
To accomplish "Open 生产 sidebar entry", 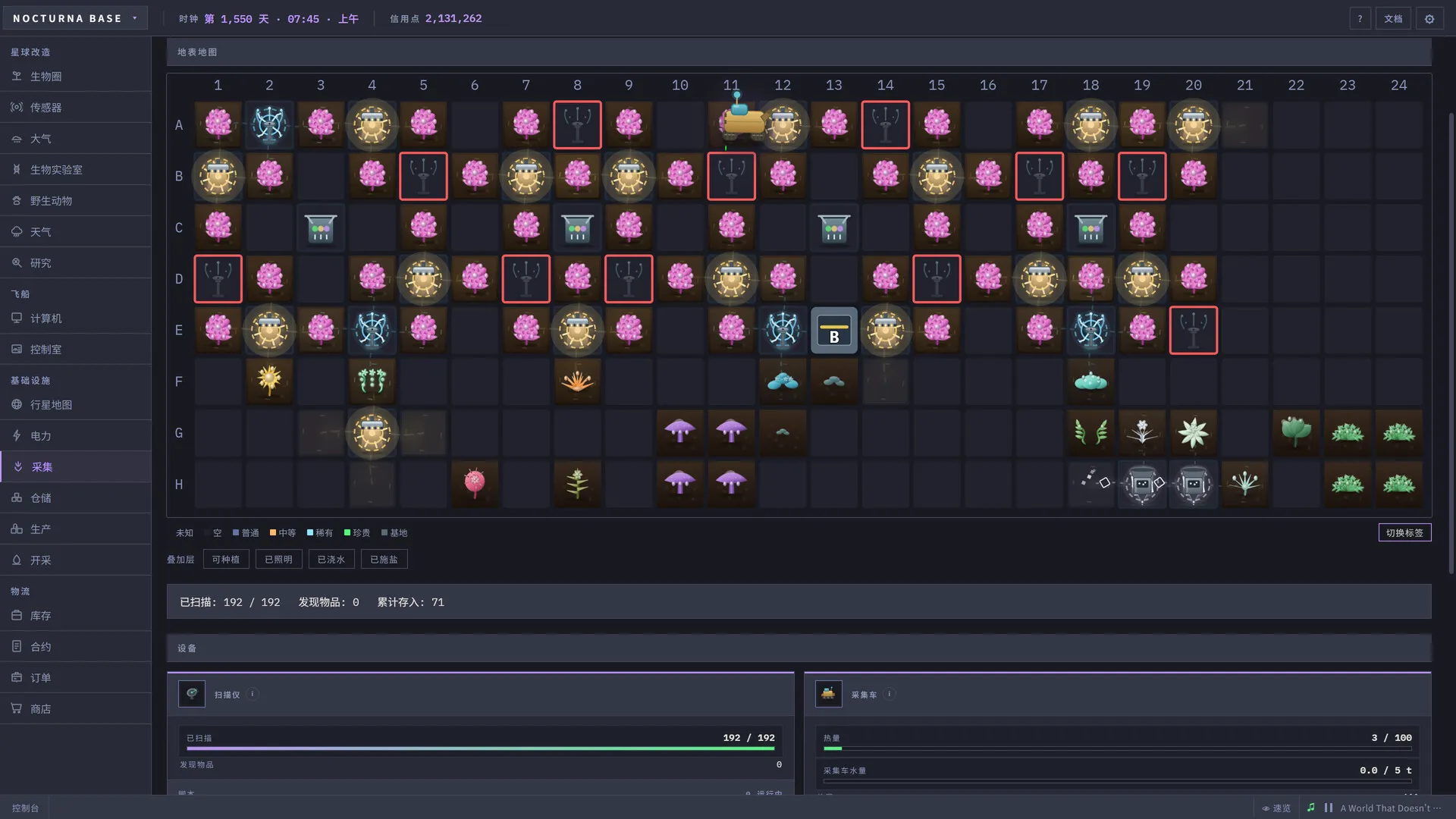I will point(76,529).
